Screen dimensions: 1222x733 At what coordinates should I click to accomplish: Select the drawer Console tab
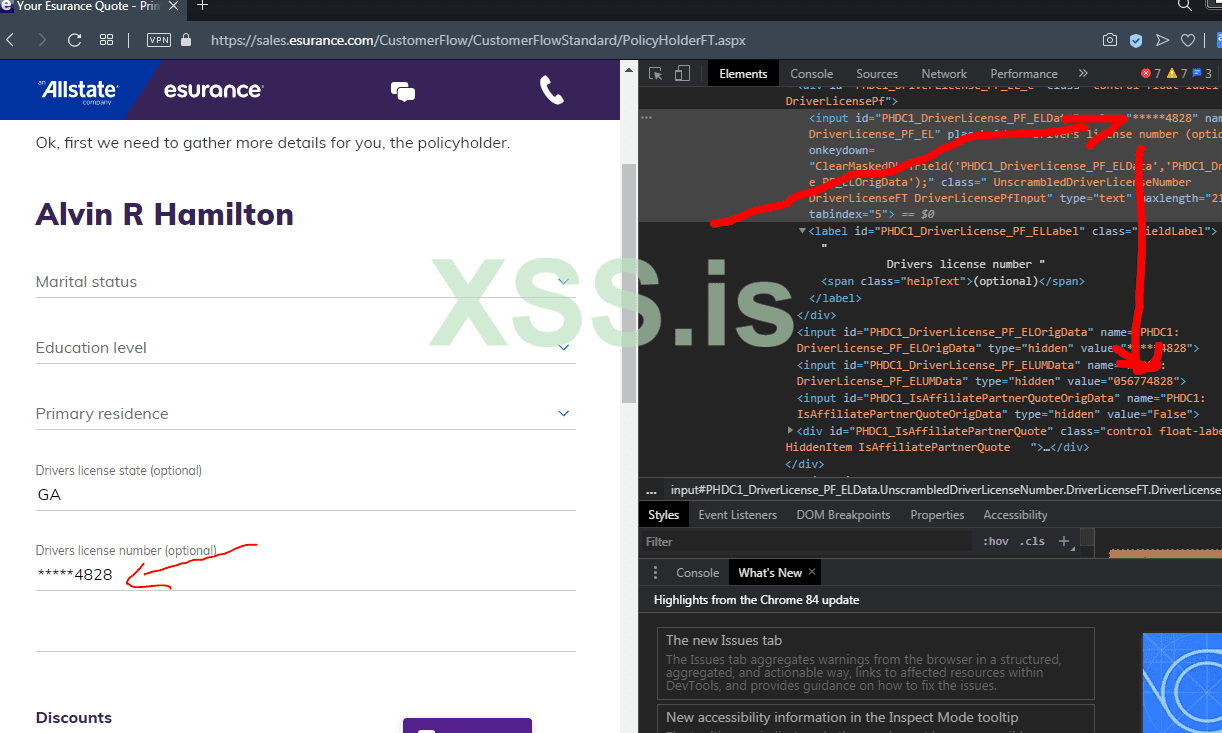697,573
